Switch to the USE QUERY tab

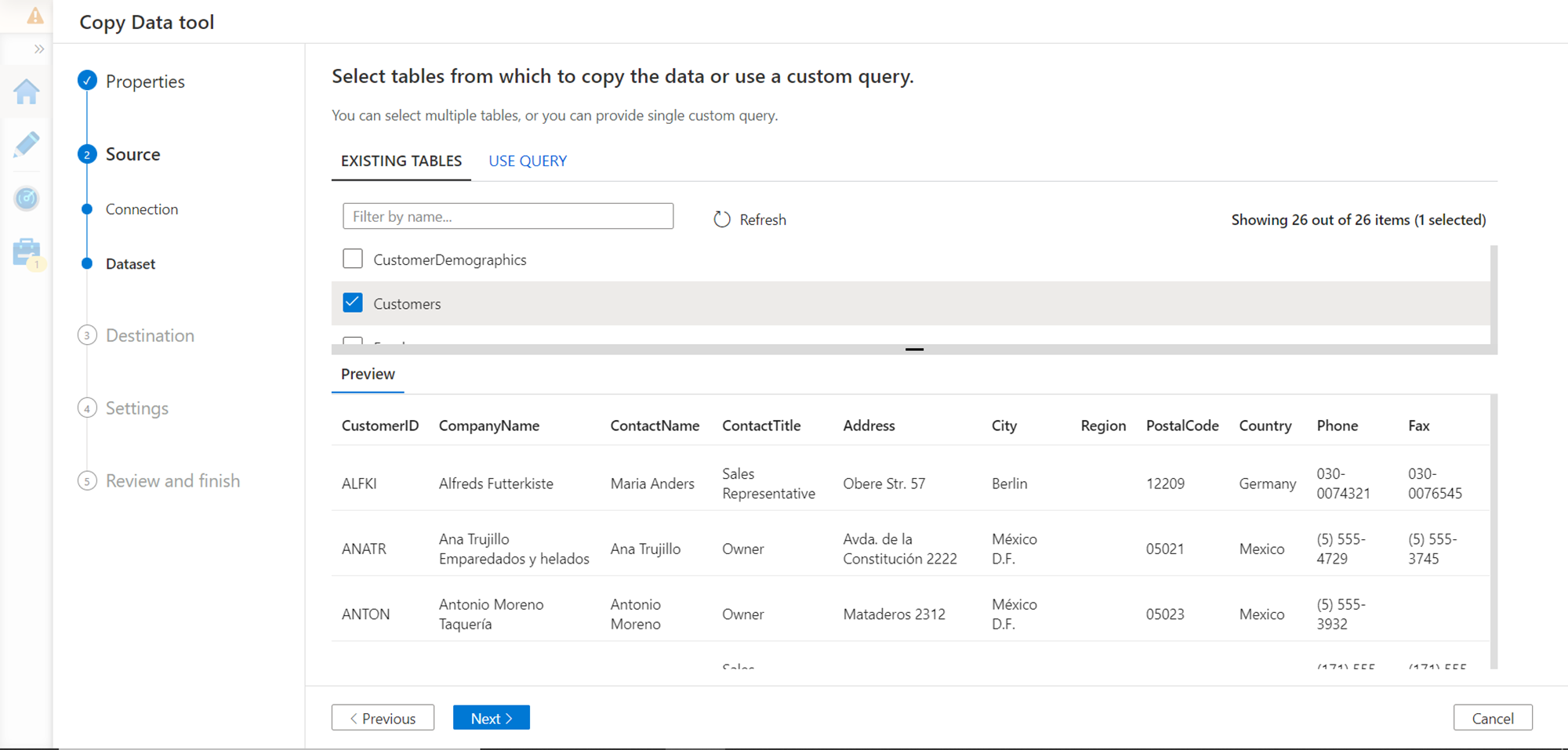pyautogui.click(x=527, y=161)
